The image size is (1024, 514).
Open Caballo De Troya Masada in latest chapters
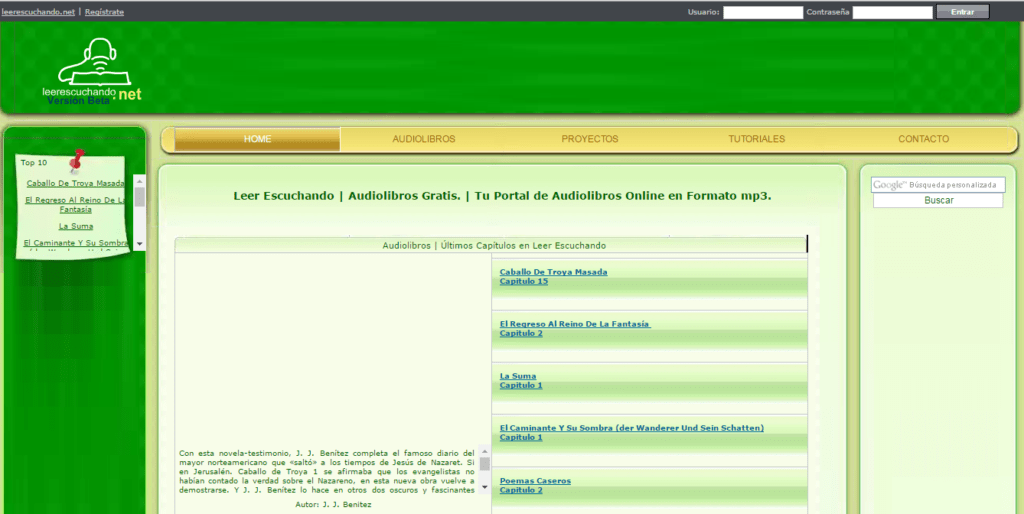[x=553, y=272]
